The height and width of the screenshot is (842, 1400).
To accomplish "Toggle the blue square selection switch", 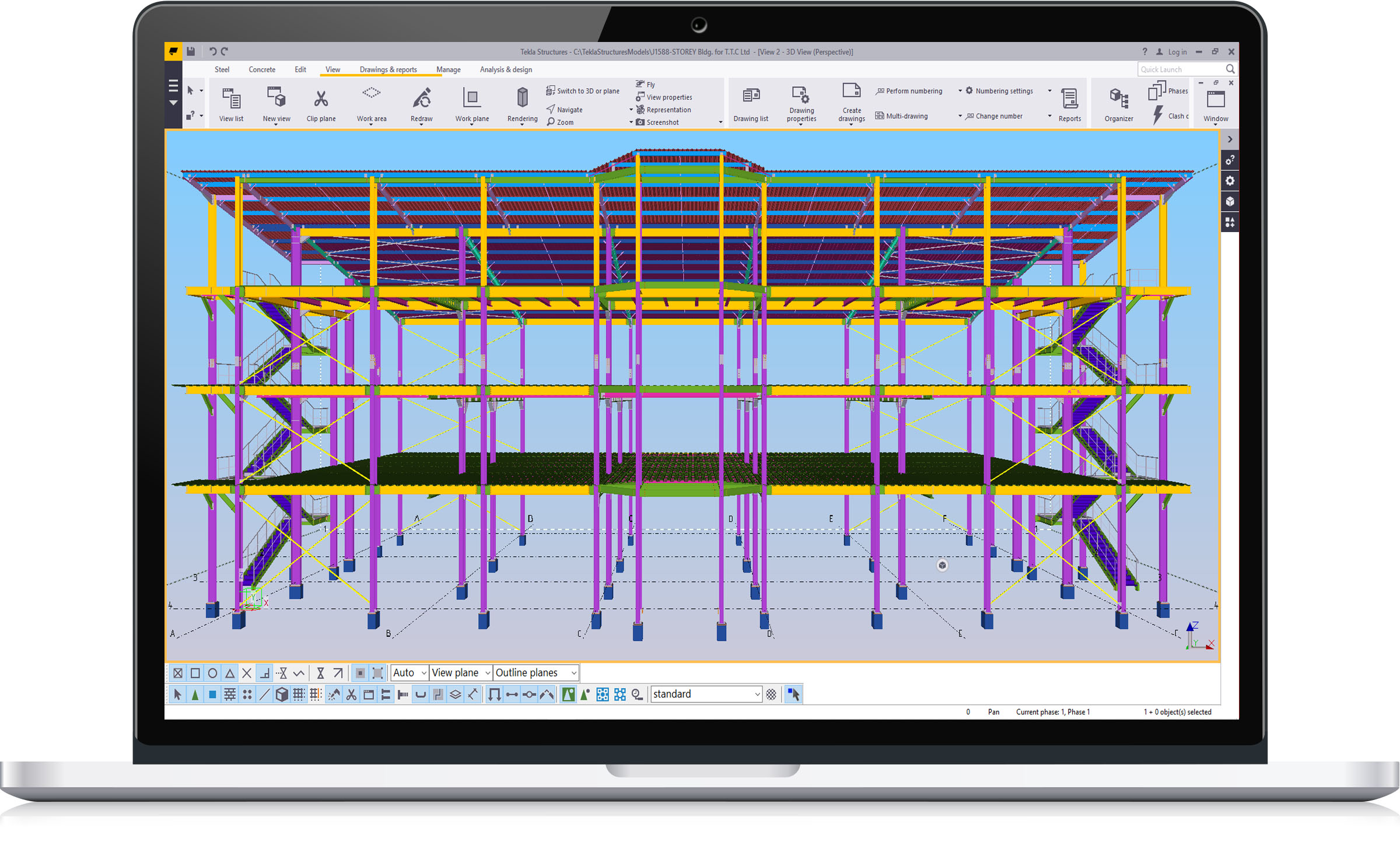I will click(x=212, y=694).
